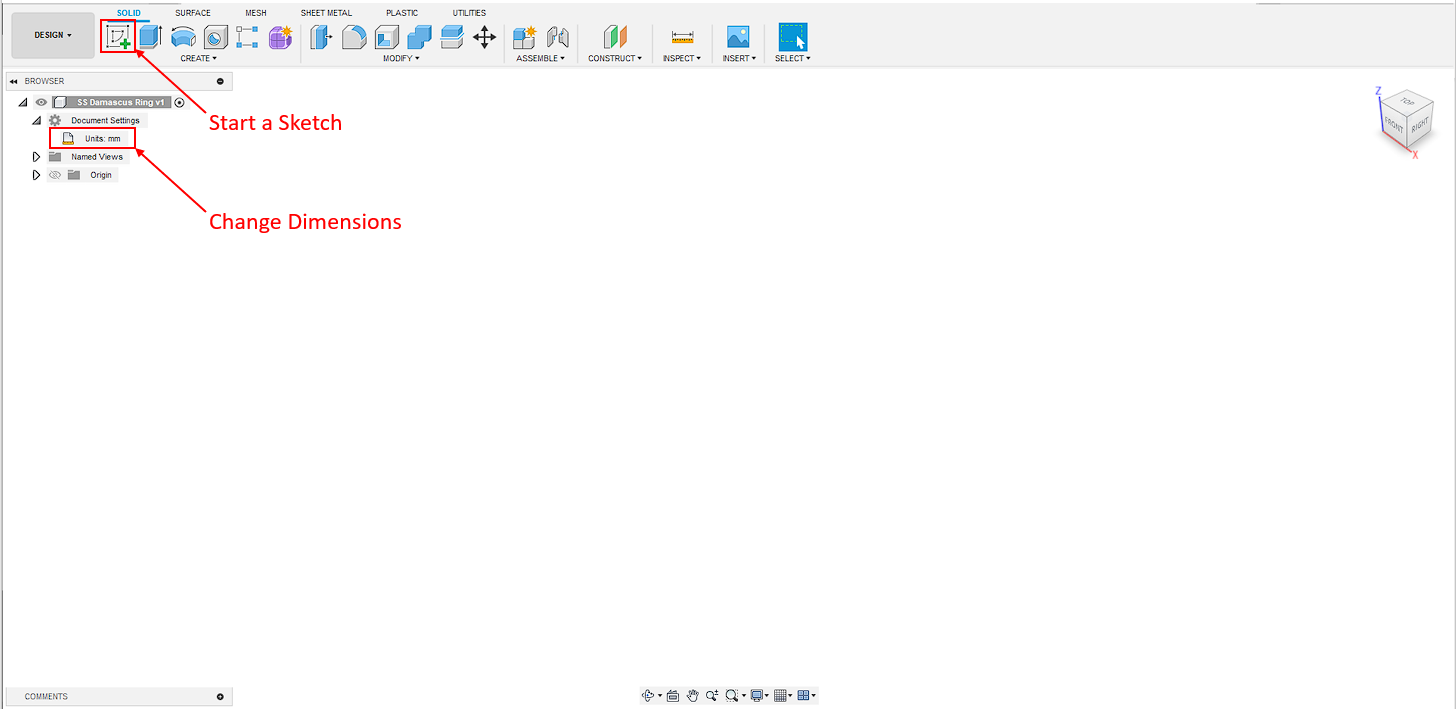
Task: Open the INSPECT dropdown menu
Action: pyautogui.click(x=681, y=59)
